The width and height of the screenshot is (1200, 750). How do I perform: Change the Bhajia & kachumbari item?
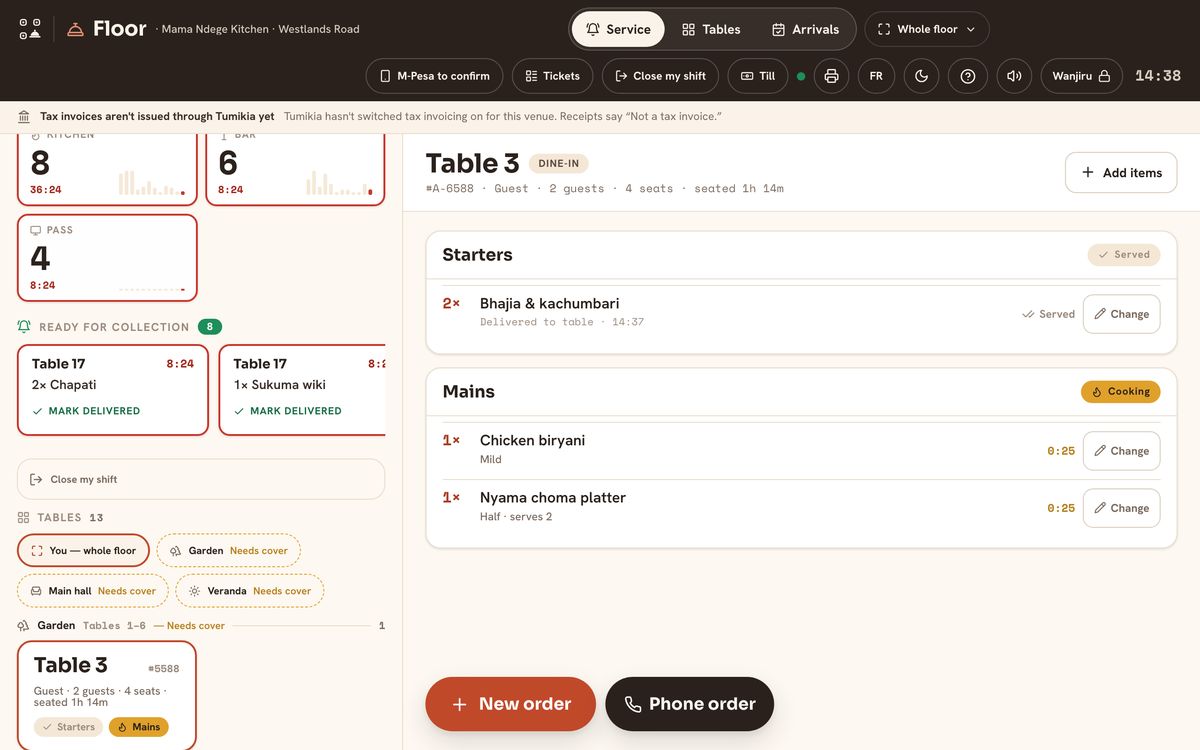(x=1122, y=314)
